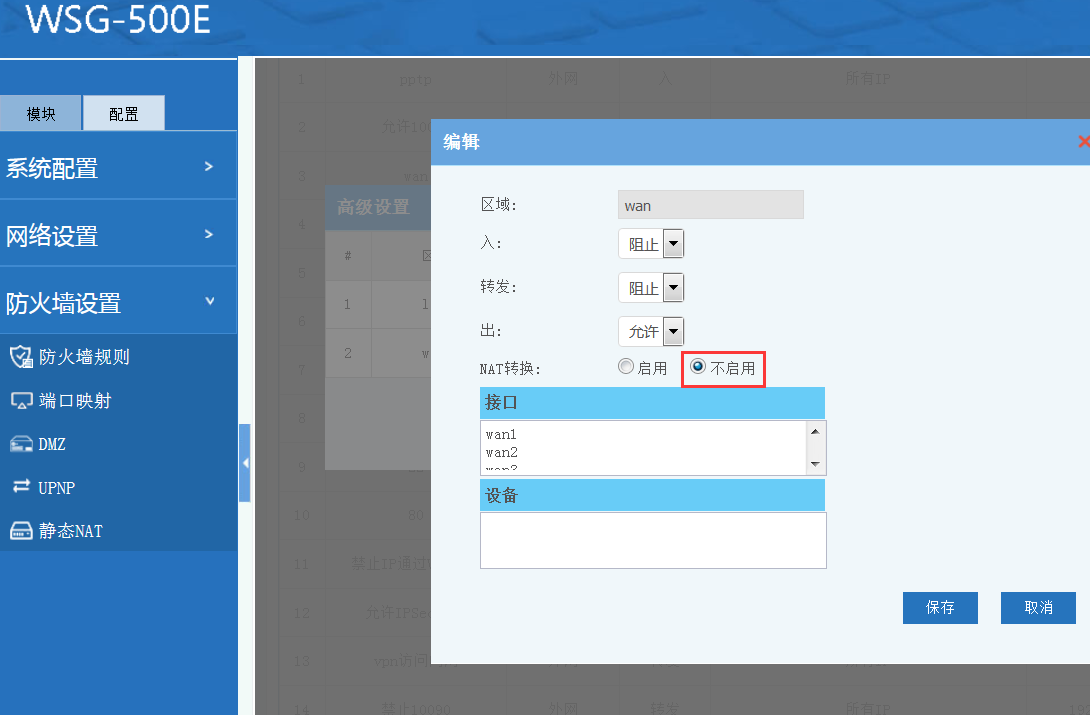Expand the 系统配置 menu section
Image resolution: width=1090 pixels, height=715 pixels.
point(118,168)
